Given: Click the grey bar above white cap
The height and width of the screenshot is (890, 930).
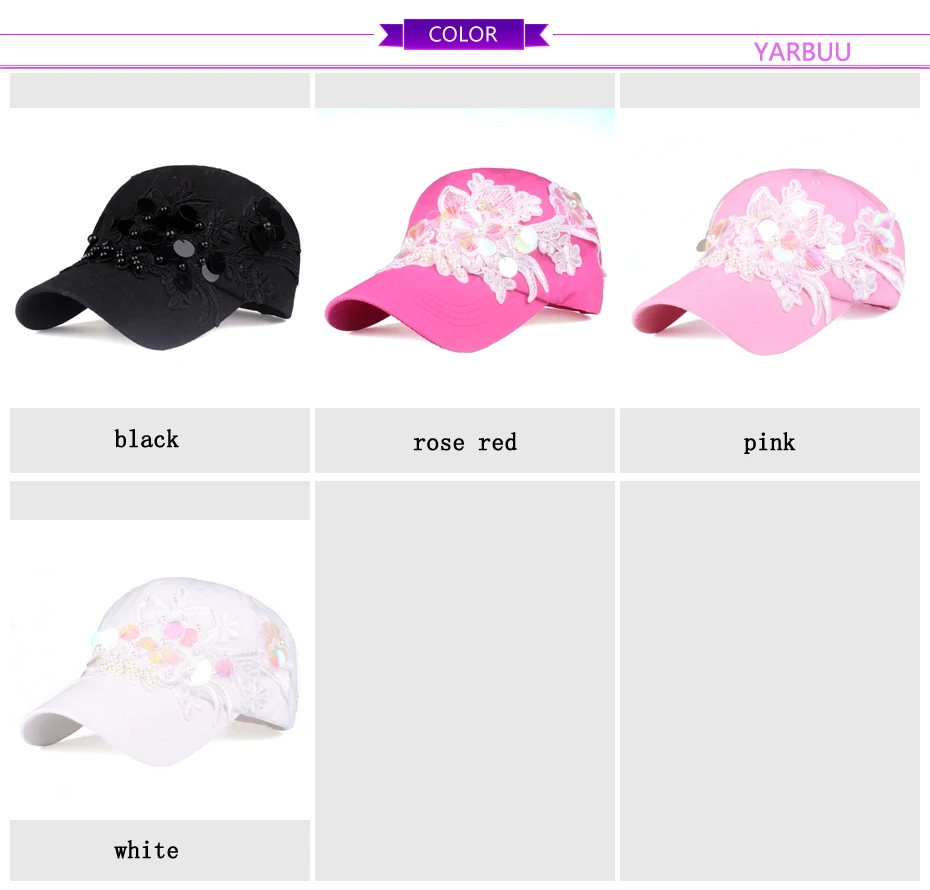Looking at the screenshot, I should click(x=160, y=500).
